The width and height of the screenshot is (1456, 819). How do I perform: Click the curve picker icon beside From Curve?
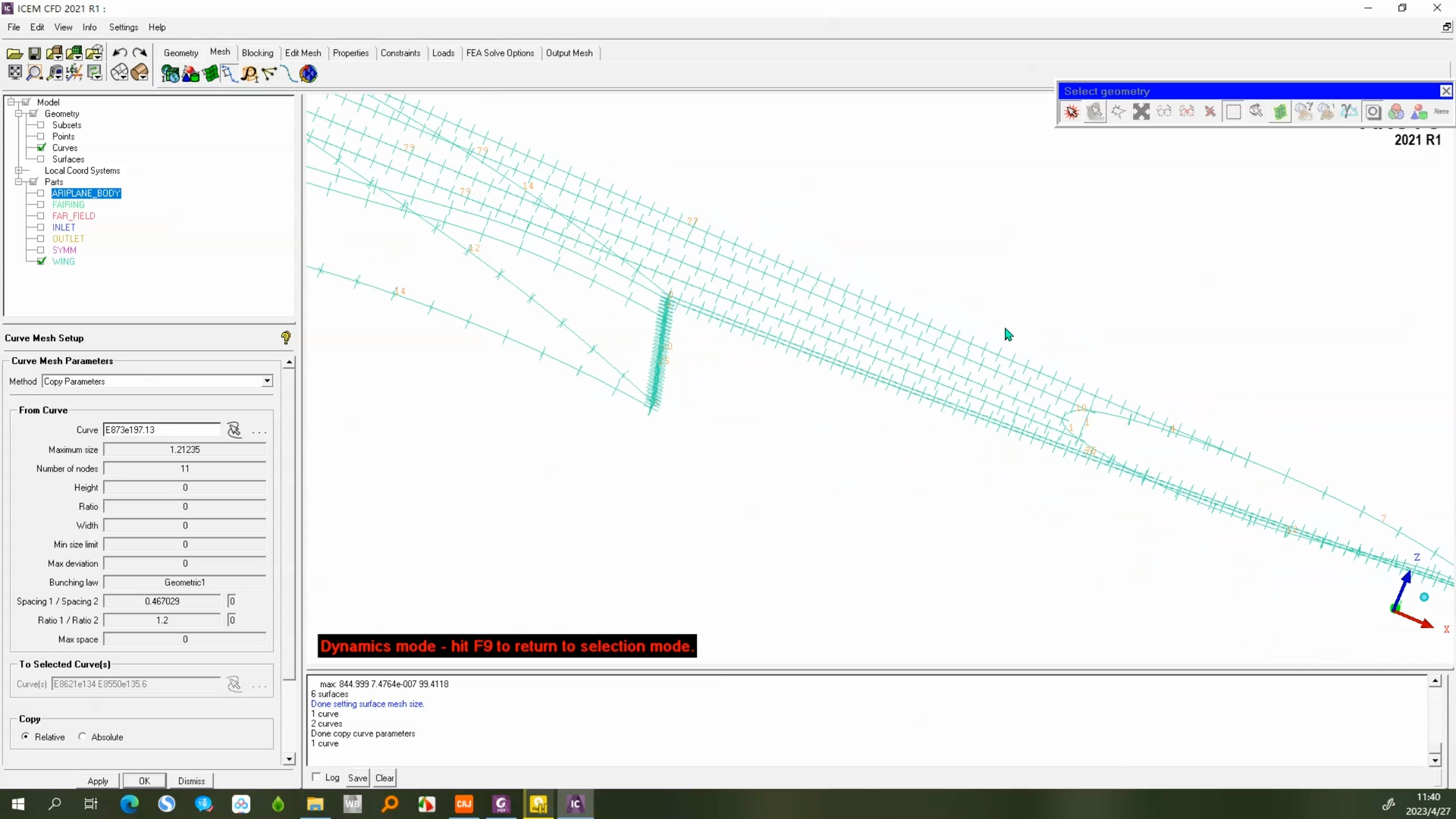tap(234, 430)
